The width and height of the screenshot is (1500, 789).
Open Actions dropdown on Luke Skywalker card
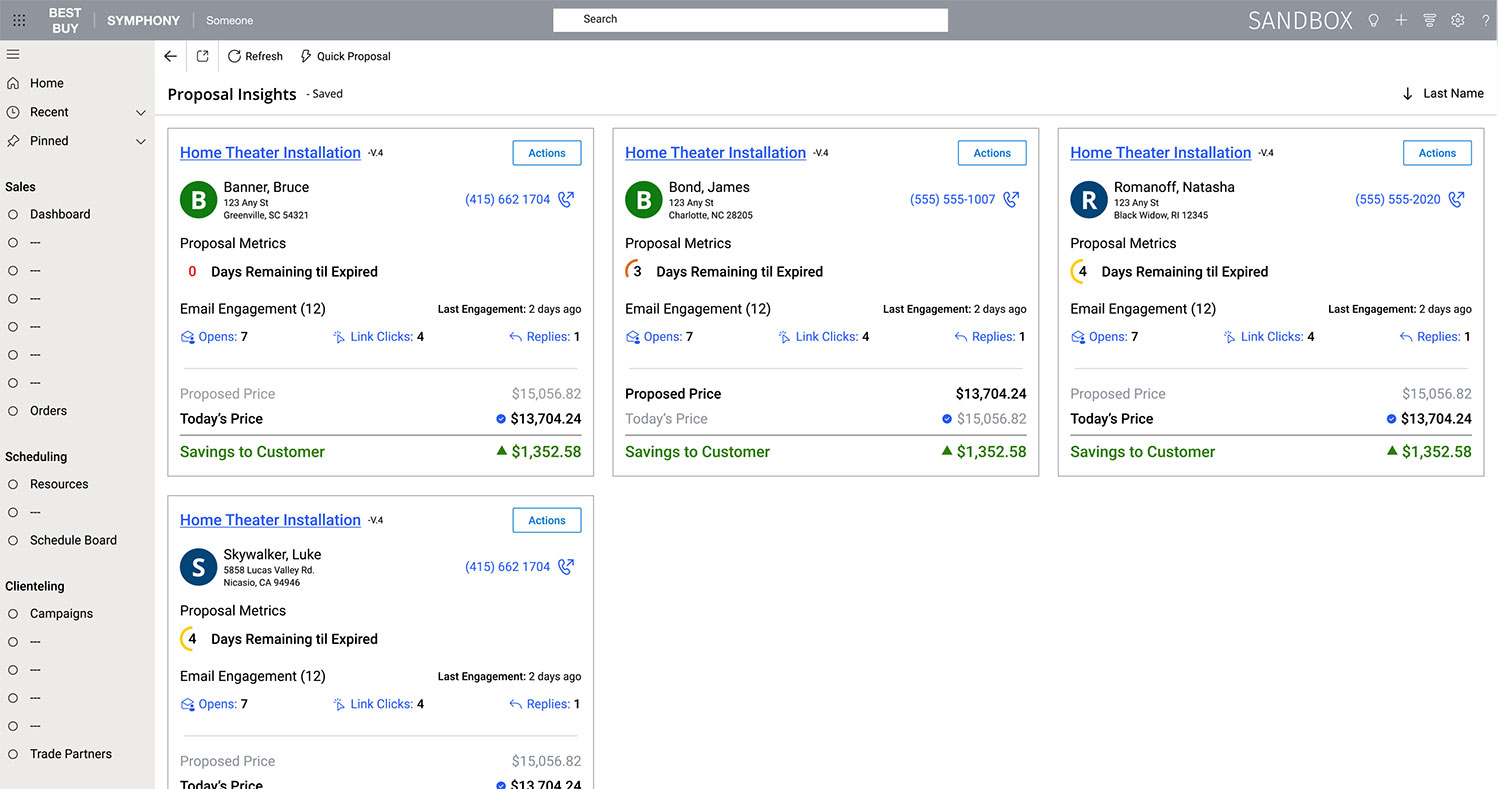pyautogui.click(x=547, y=520)
